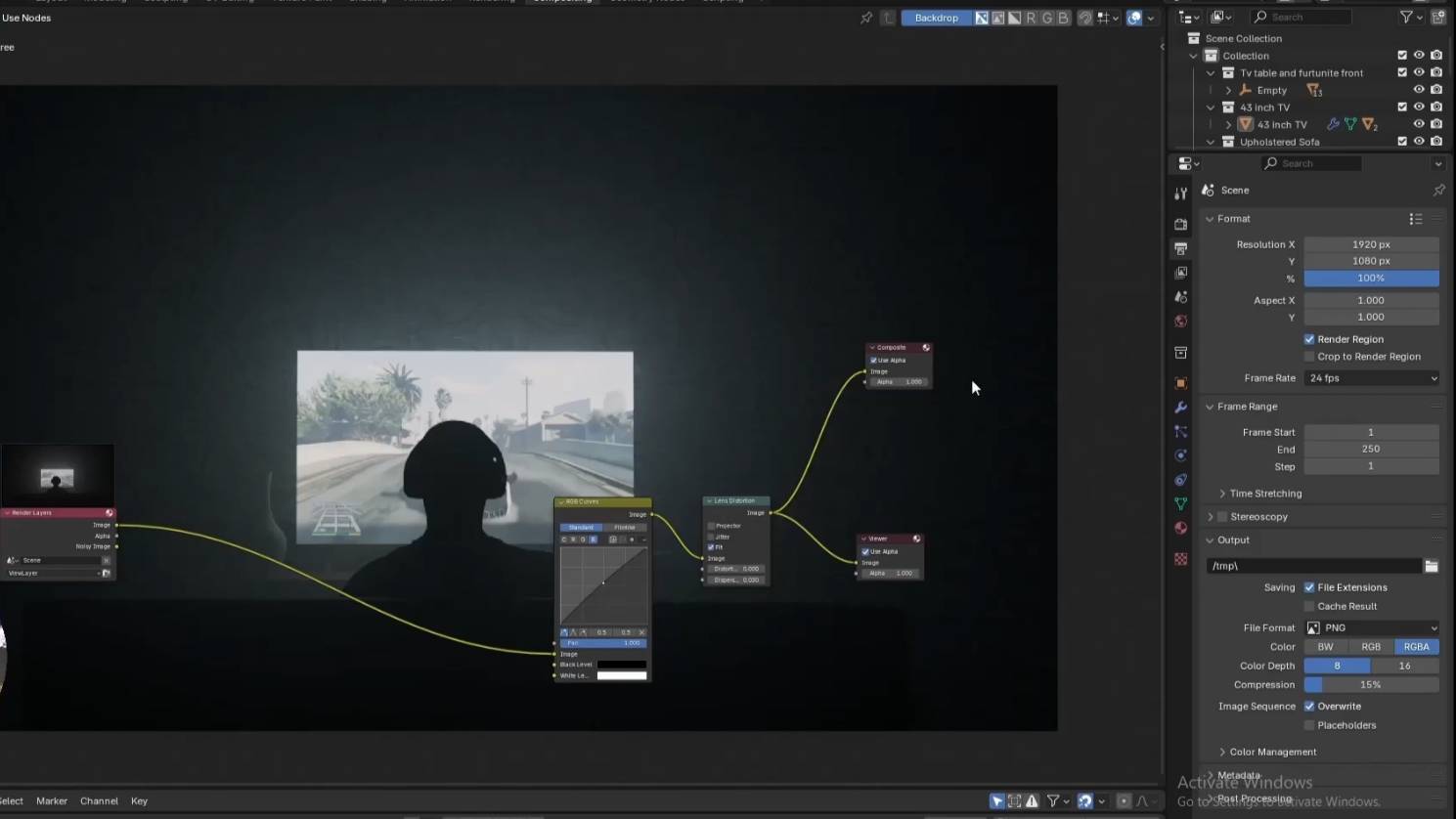Click the resolution percentage 100% slider
Image resolution: width=1456 pixels, height=819 pixels.
1371,279
